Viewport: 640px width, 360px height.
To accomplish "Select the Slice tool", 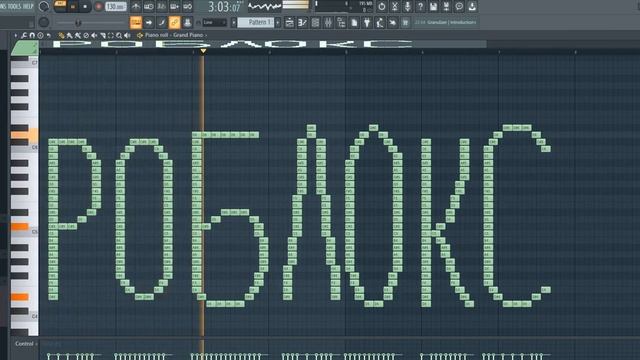I will point(103,36).
